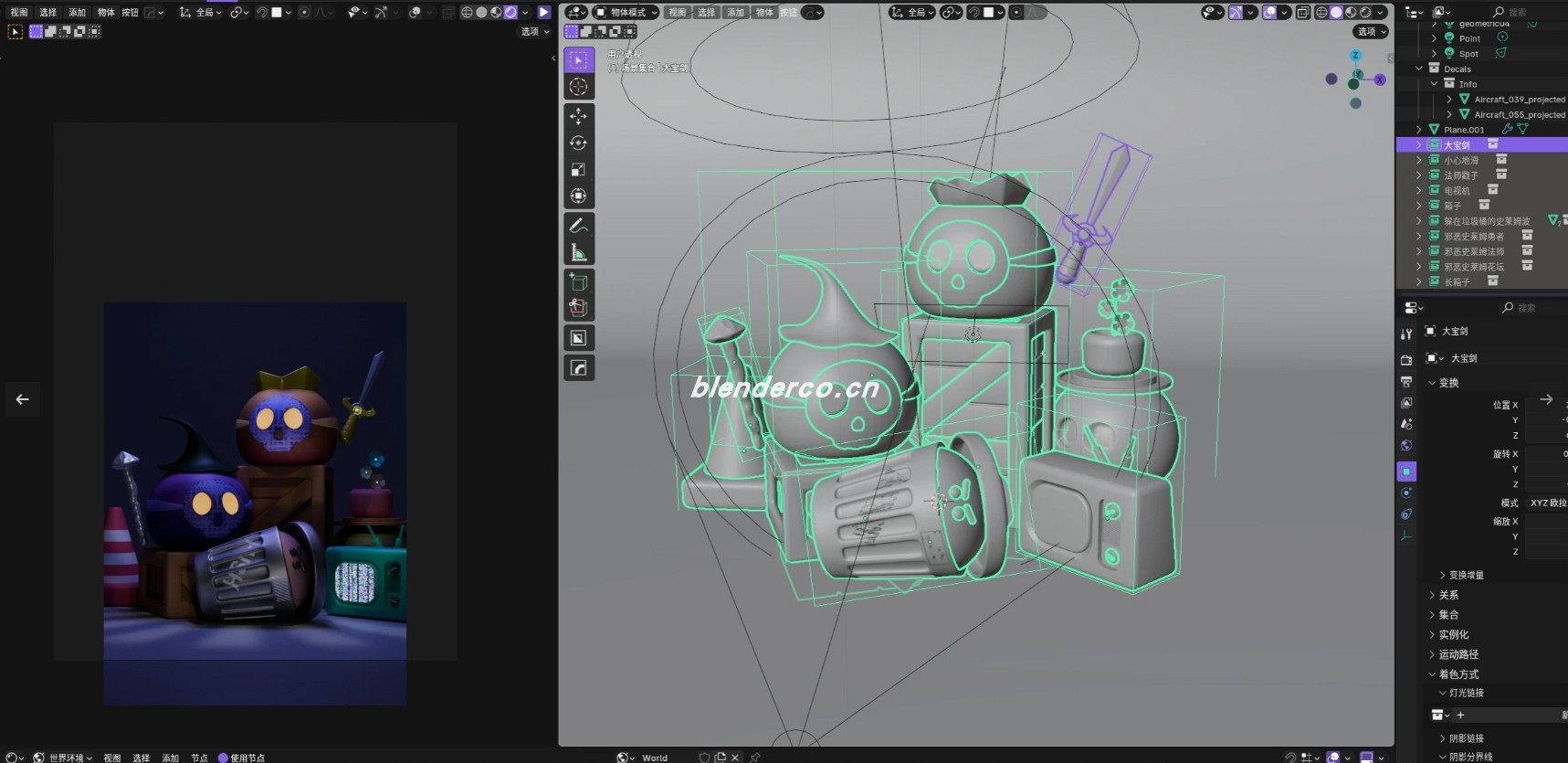Open the Physics properties tab
Screen dimensions: 1568x763
pyautogui.click(x=1406, y=493)
